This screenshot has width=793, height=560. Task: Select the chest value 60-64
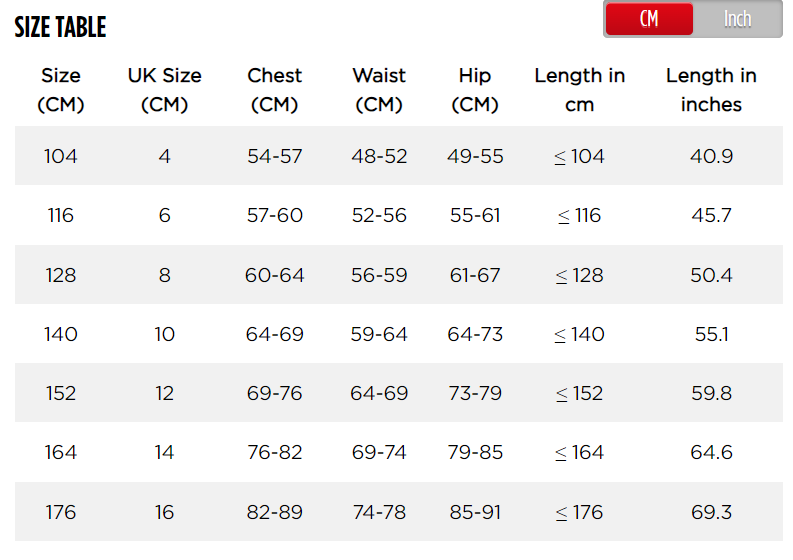pos(275,275)
